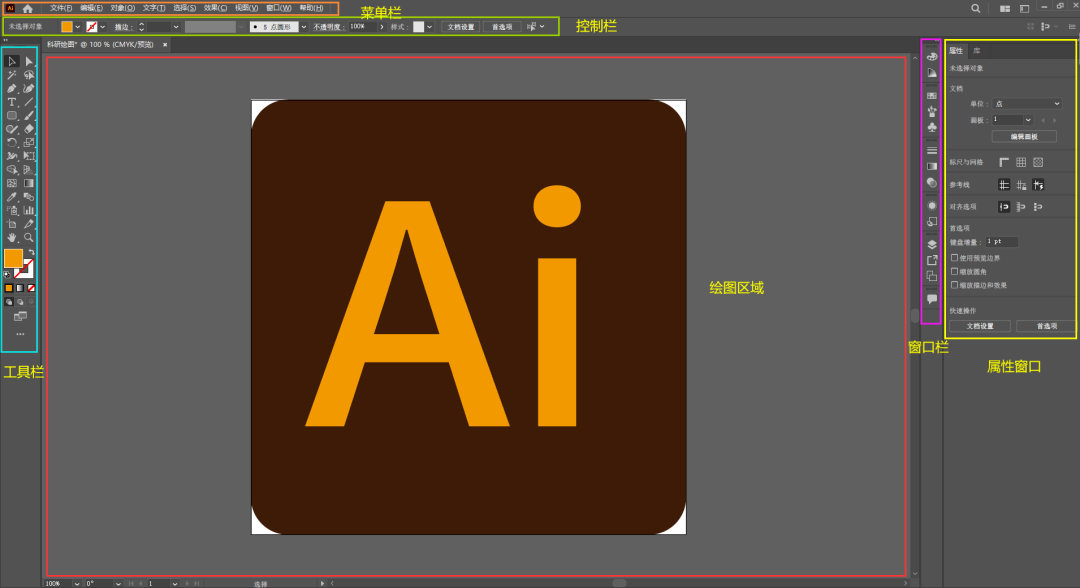
Task: Select the Rotate tool
Action: tap(12, 143)
